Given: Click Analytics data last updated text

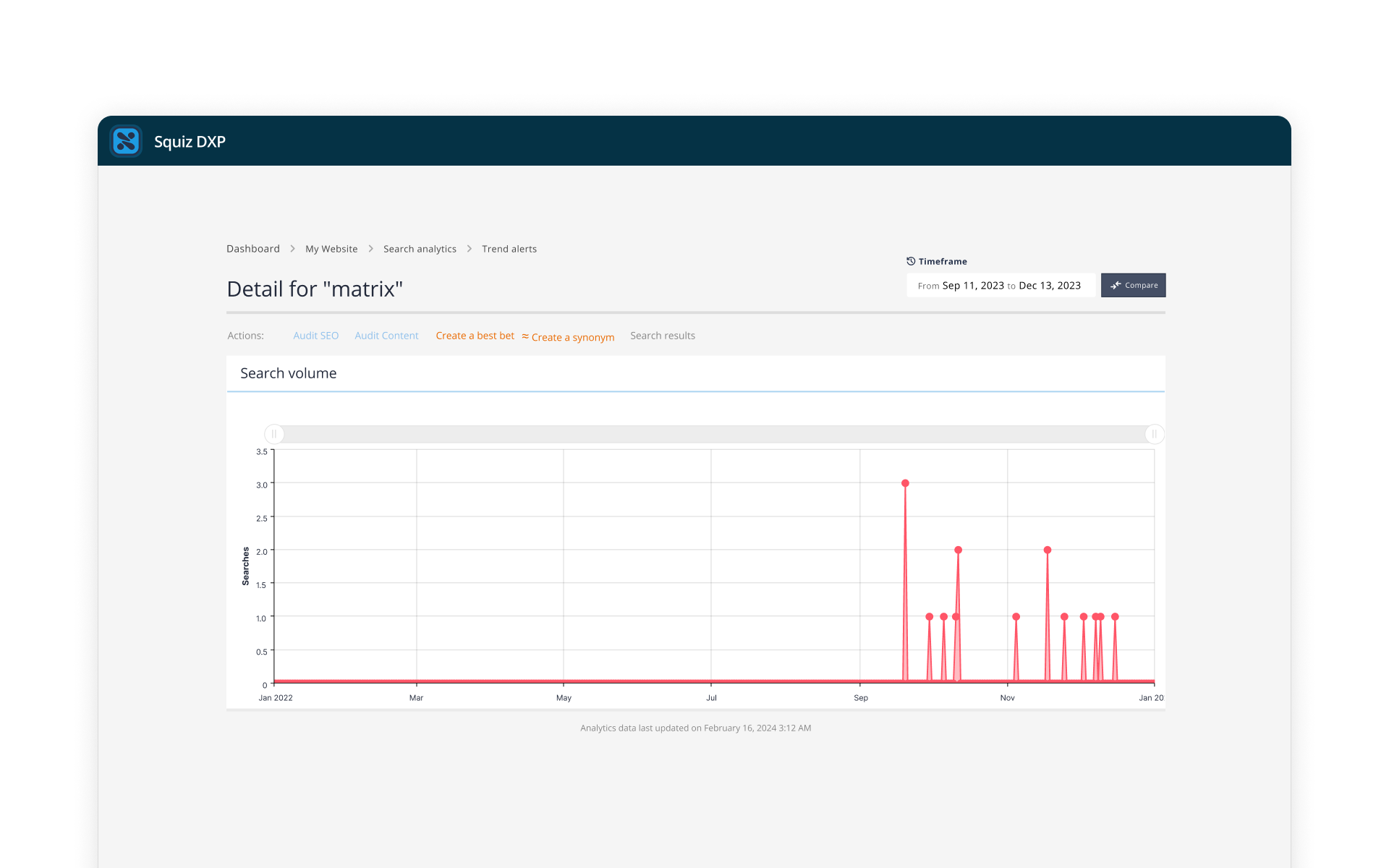Looking at the screenshot, I should point(695,728).
